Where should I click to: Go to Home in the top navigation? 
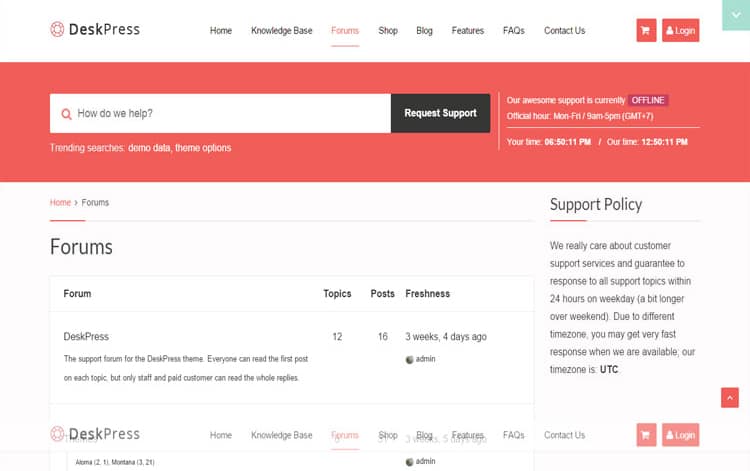(x=221, y=31)
